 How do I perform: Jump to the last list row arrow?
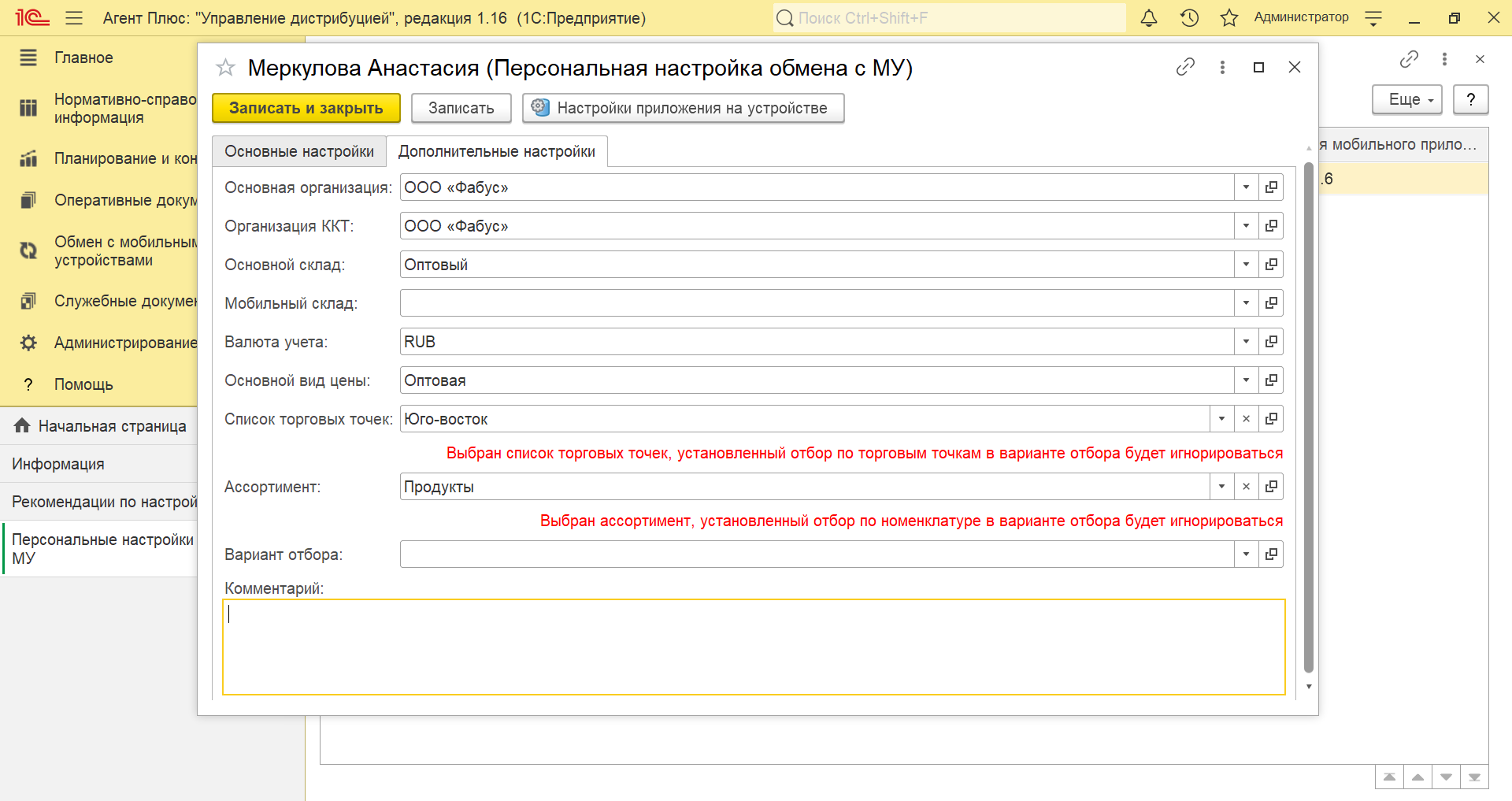[x=1474, y=777]
